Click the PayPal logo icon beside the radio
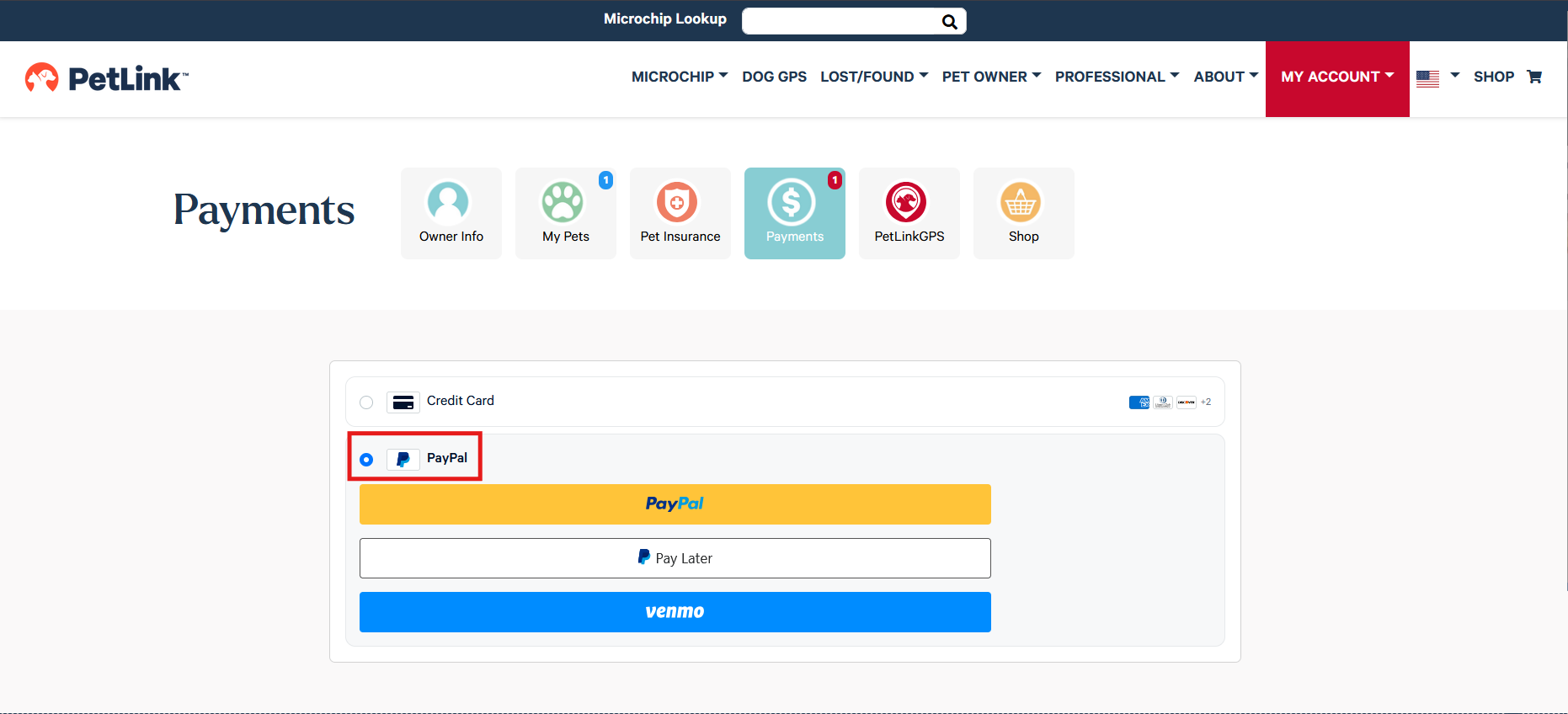This screenshot has height=714, width=1568. [403, 460]
